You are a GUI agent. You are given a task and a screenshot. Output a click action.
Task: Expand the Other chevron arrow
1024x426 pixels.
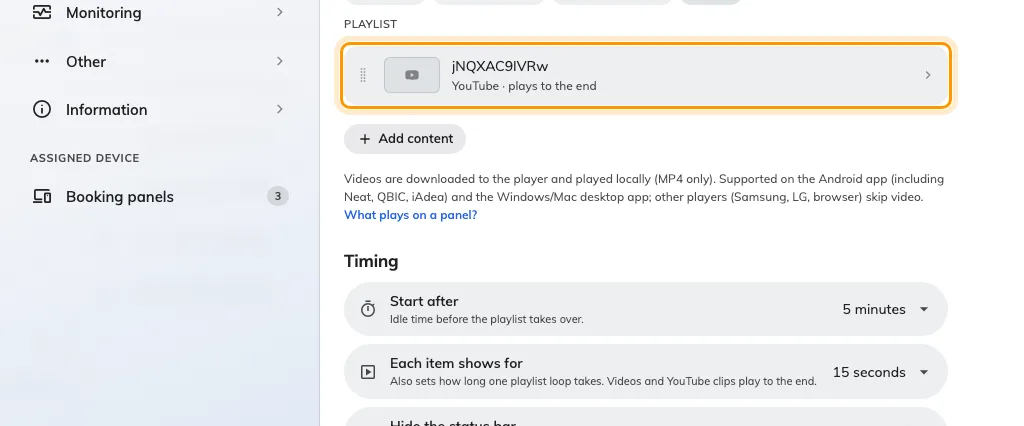(x=280, y=61)
